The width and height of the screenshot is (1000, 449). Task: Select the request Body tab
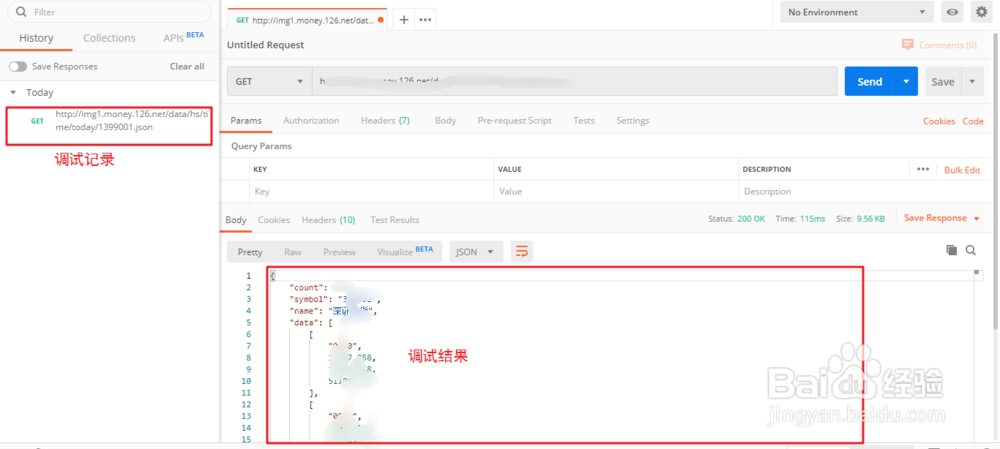pos(445,121)
